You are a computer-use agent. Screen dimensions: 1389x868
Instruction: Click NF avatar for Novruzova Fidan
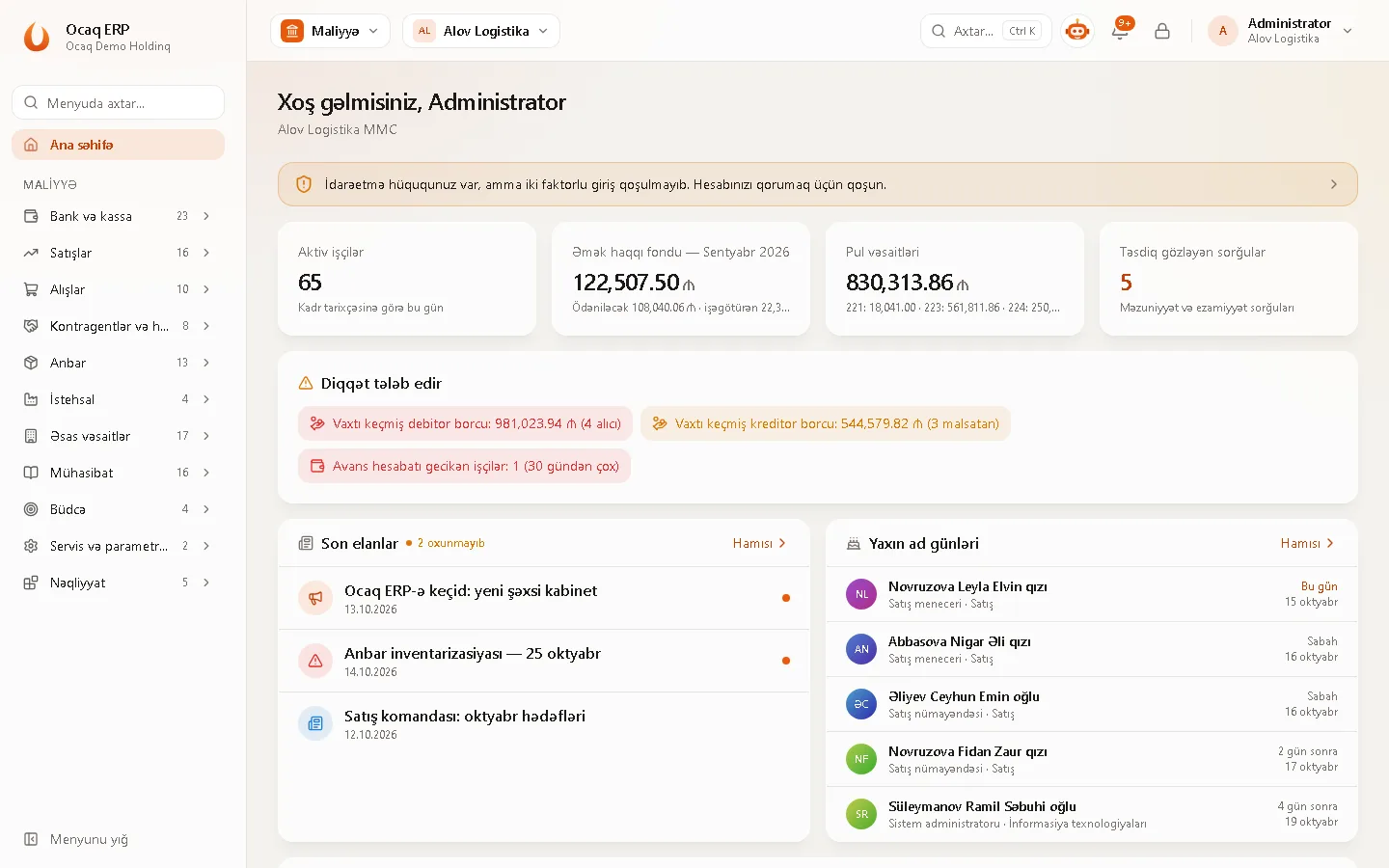(x=861, y=759)
